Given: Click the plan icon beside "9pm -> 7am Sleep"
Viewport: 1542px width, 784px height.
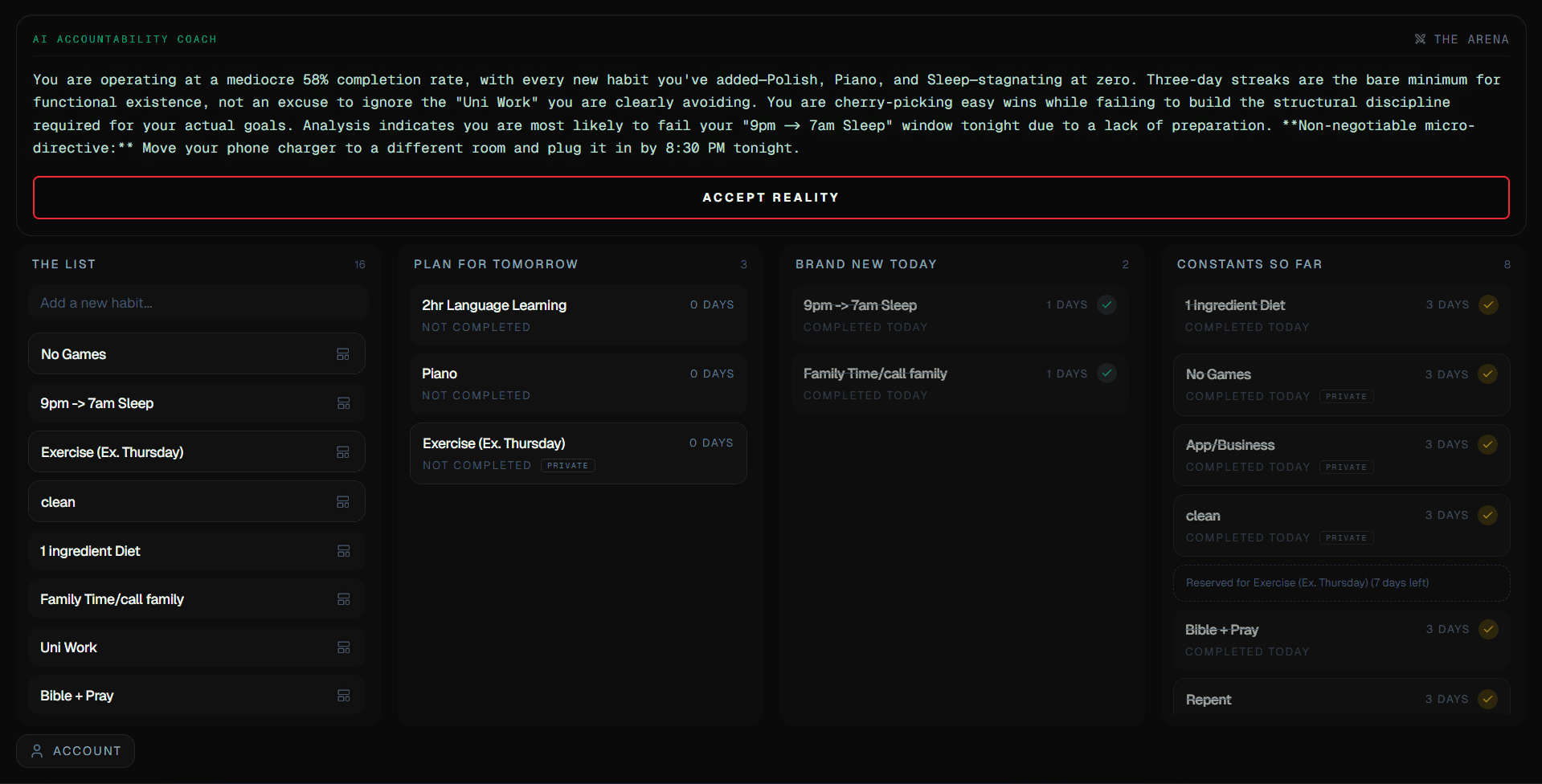Looking at the screenshot, I should click(x=344, y=403).
